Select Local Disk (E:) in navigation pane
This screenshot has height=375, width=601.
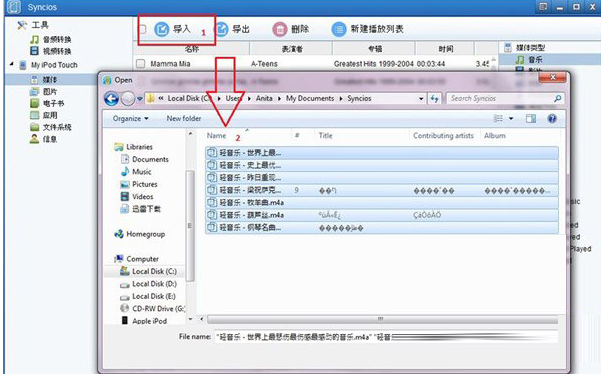tap(148, 296)
